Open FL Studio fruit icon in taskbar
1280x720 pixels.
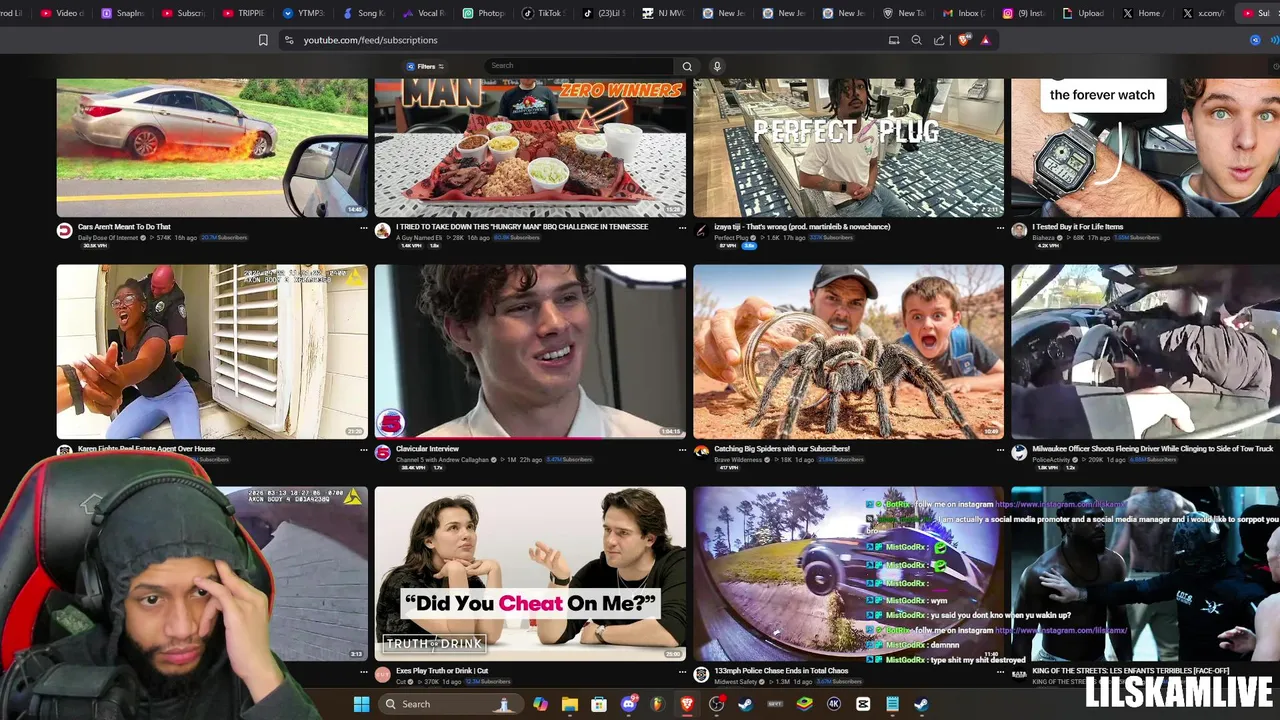[x=658, y=704]
